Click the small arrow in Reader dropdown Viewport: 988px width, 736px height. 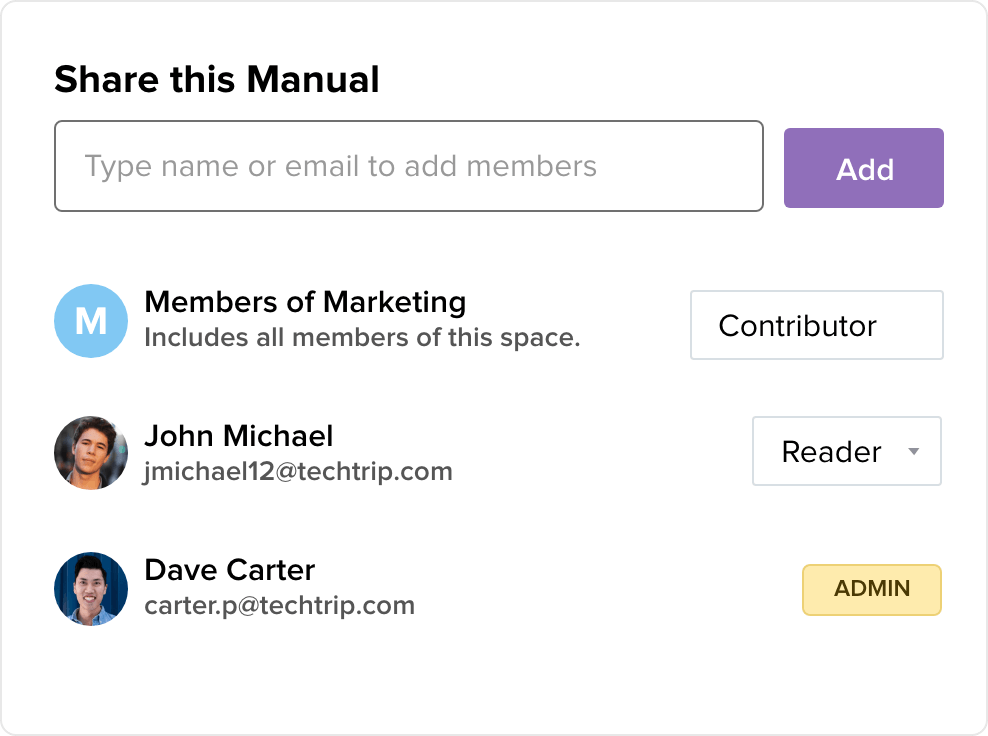point(913,452)
